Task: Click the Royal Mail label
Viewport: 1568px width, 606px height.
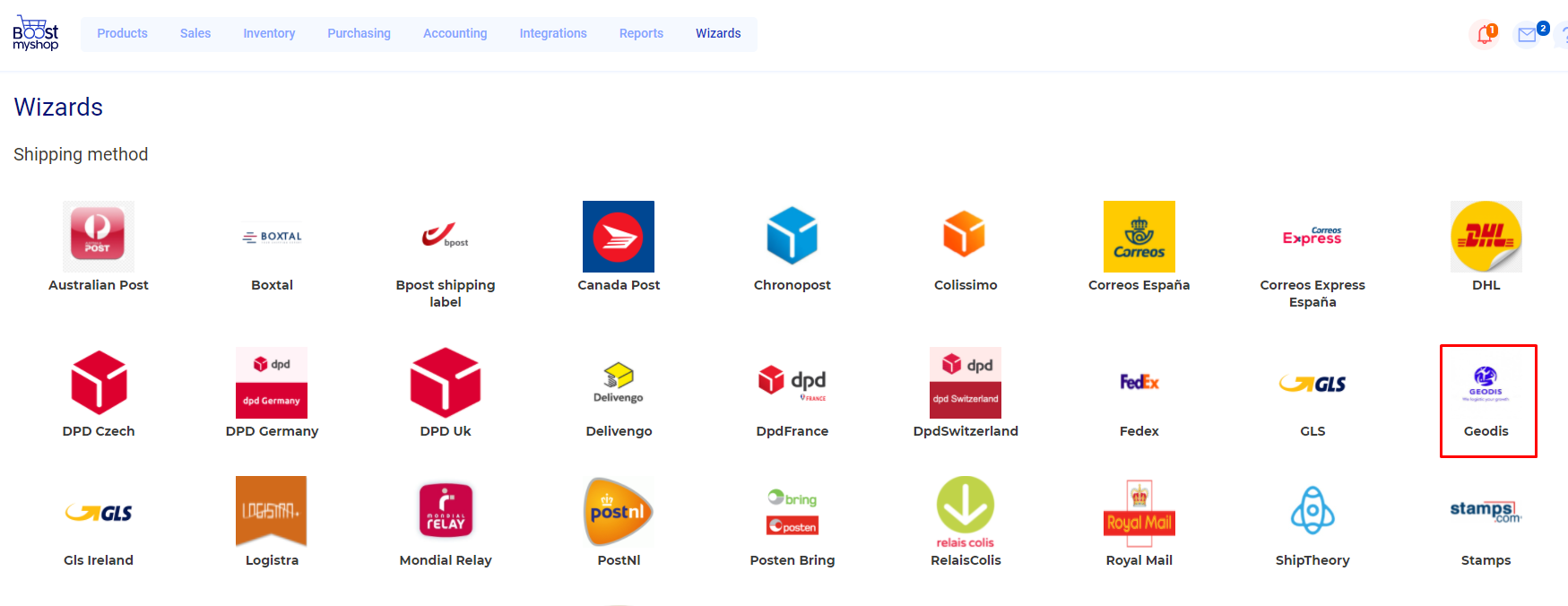Action: click(x=1139, y=560)
